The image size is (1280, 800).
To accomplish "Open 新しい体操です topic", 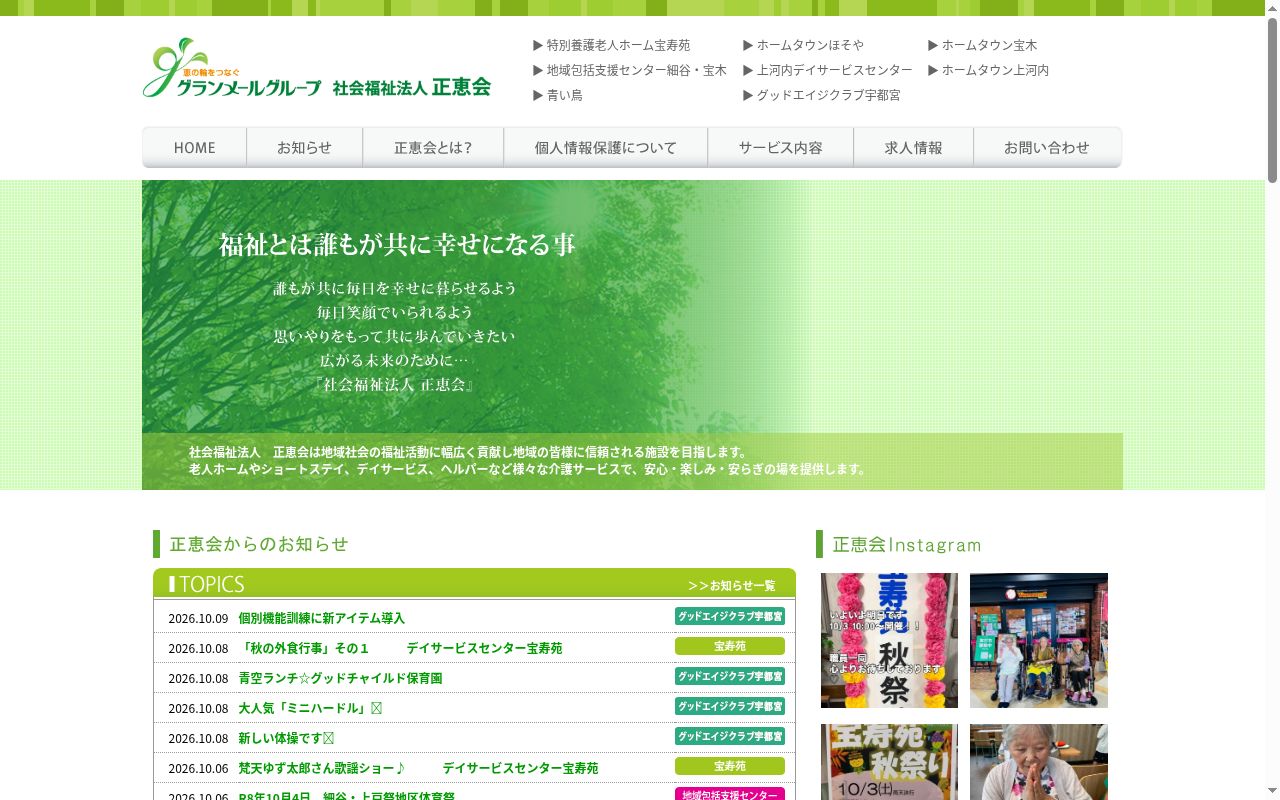I will coord(286,738).
